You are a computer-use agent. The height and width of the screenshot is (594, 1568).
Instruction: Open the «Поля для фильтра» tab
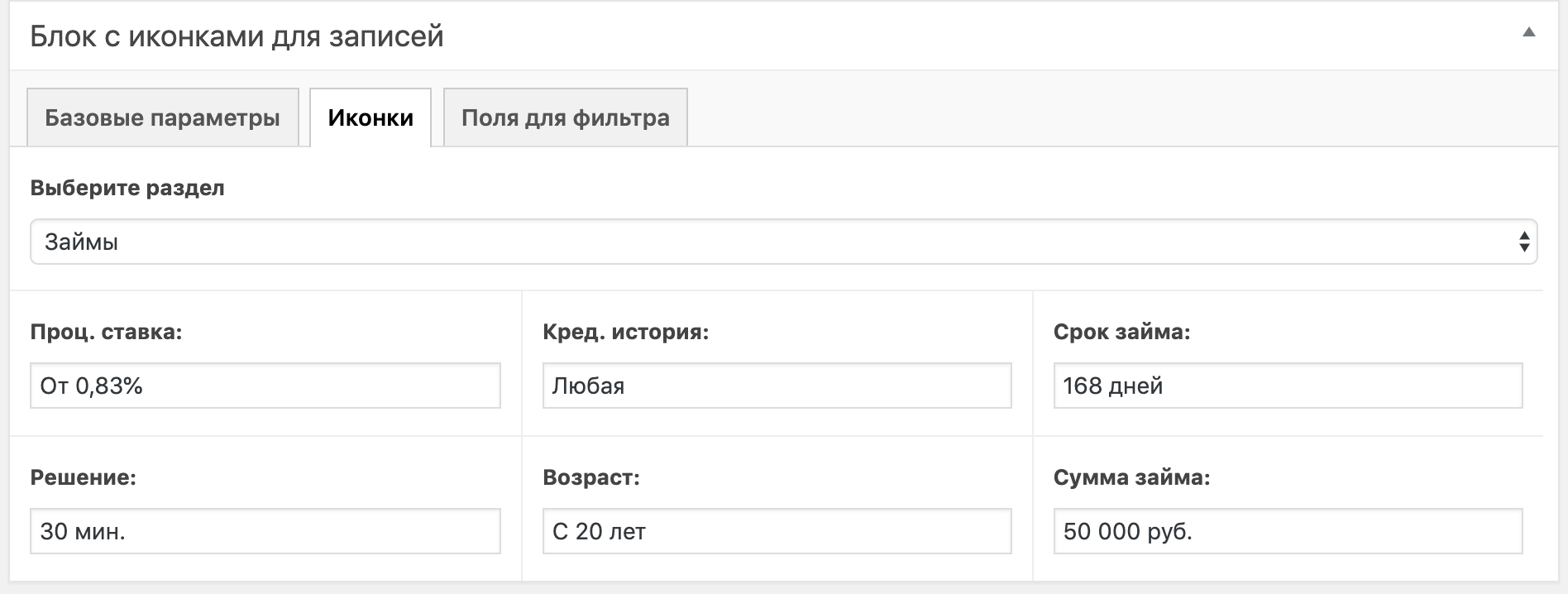(x=565, y=117)
